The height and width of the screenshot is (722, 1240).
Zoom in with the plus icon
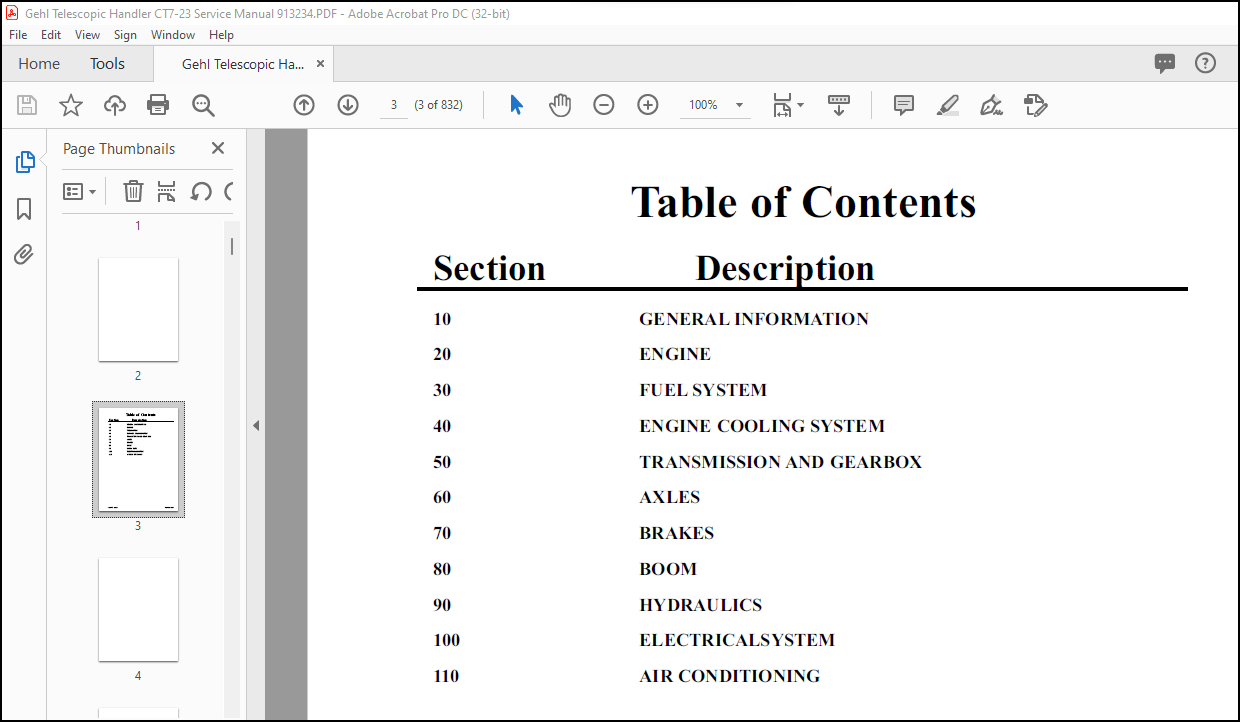(x=648, y=105)
